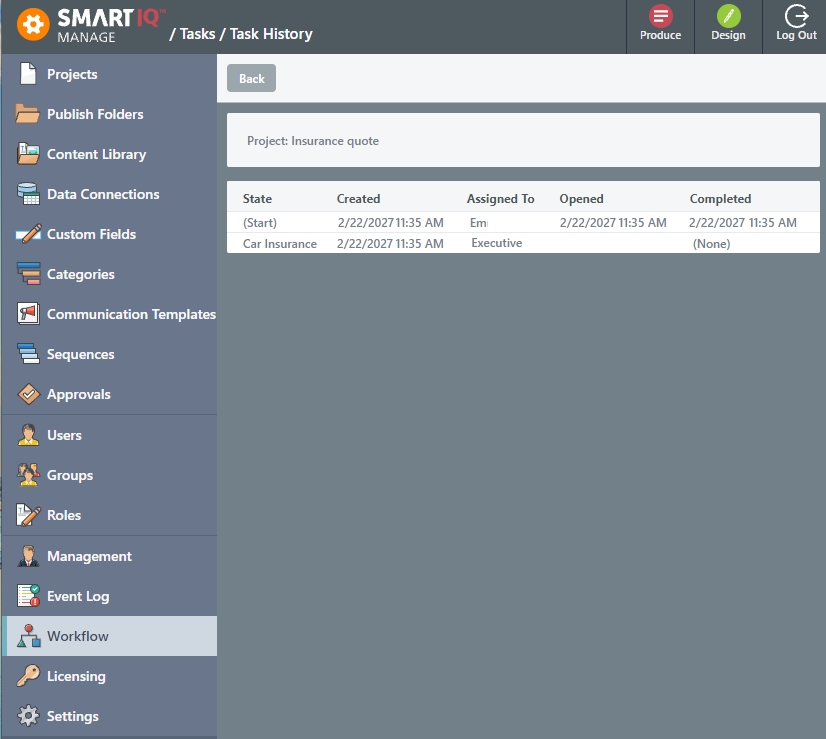This screenshot has width=826, height=739.
Task: Click the Sequences layered icon
Action: coord(28,354)
